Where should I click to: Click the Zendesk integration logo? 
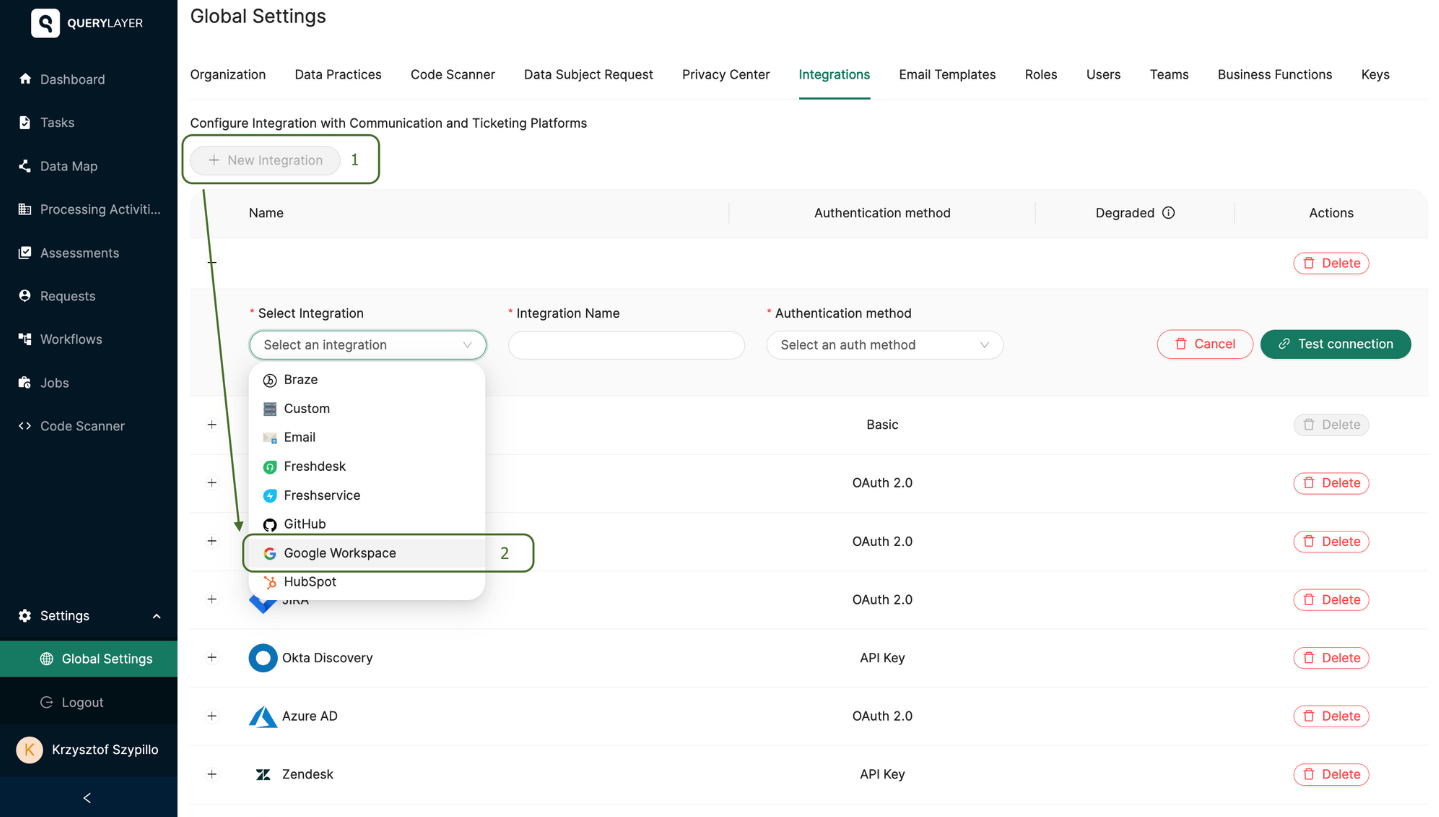click(262, 774)
